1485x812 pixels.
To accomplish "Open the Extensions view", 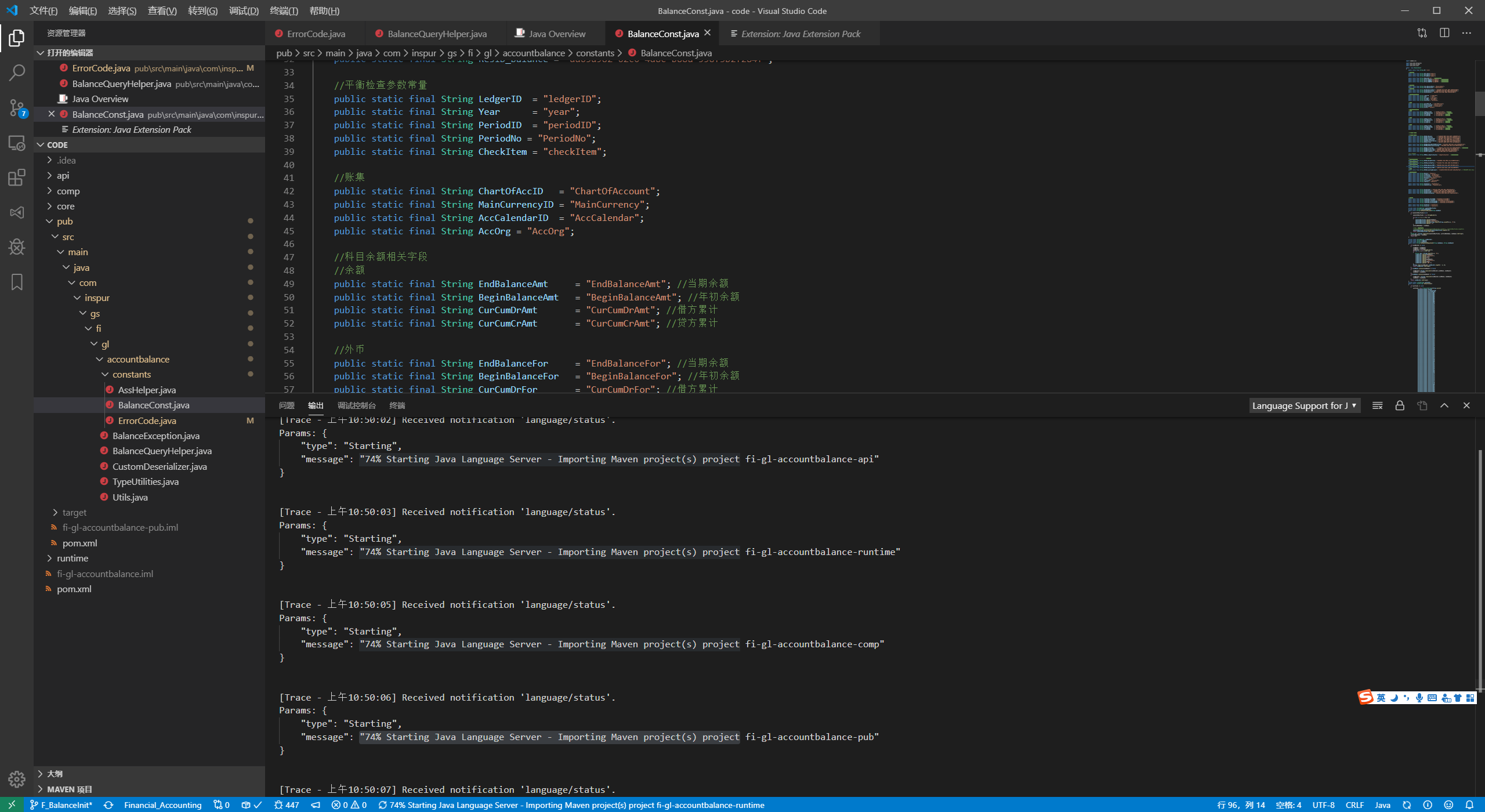I will pyautogui.click(x=16, y=177).
